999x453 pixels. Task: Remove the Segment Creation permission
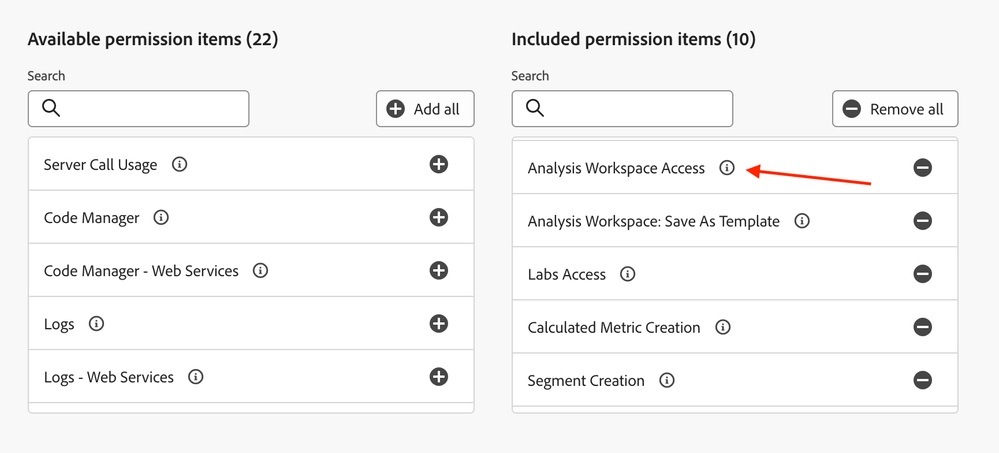(x=922, y=380)
